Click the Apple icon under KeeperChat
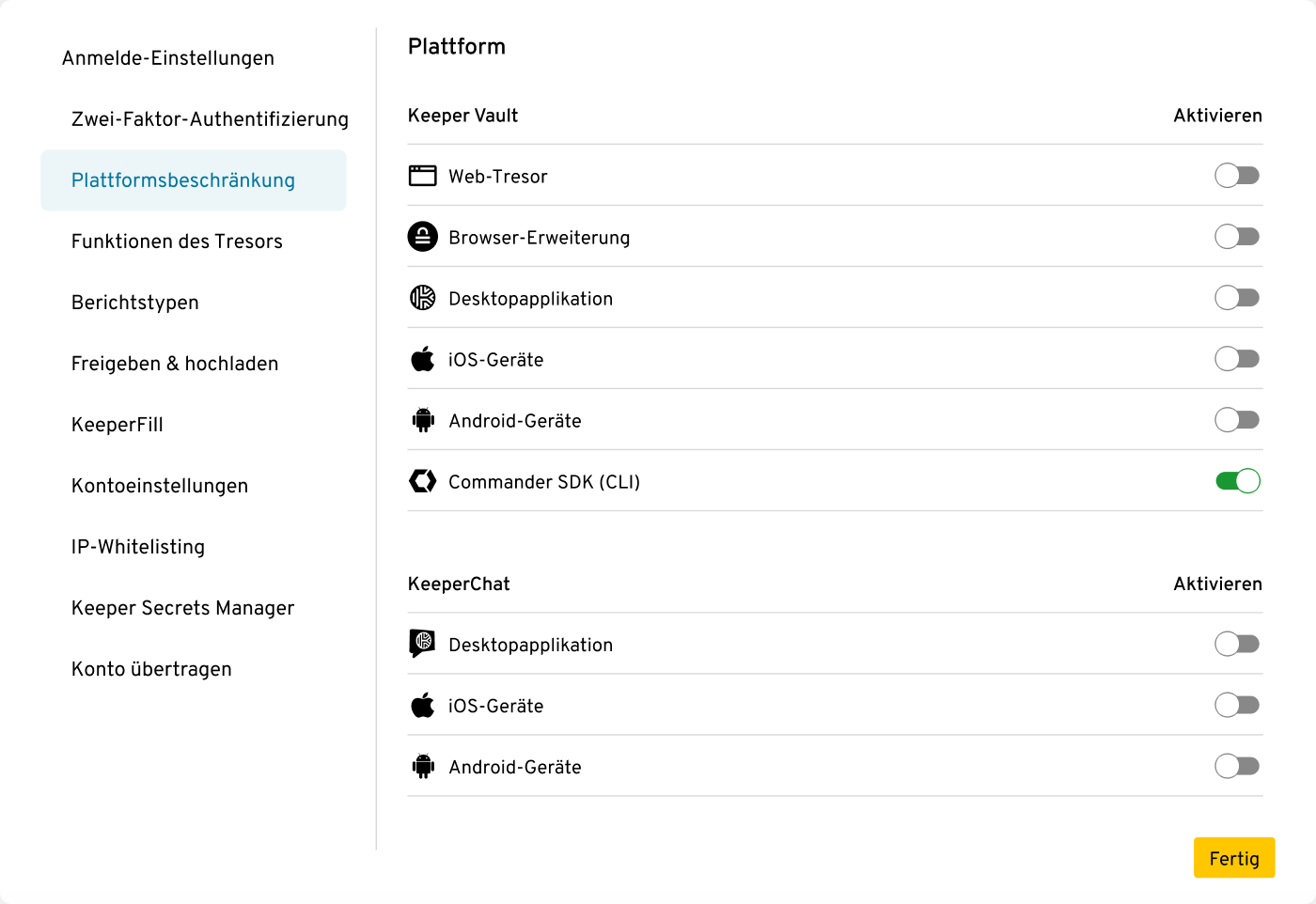This screenshot has width=1316, height=904. (423, 705)
